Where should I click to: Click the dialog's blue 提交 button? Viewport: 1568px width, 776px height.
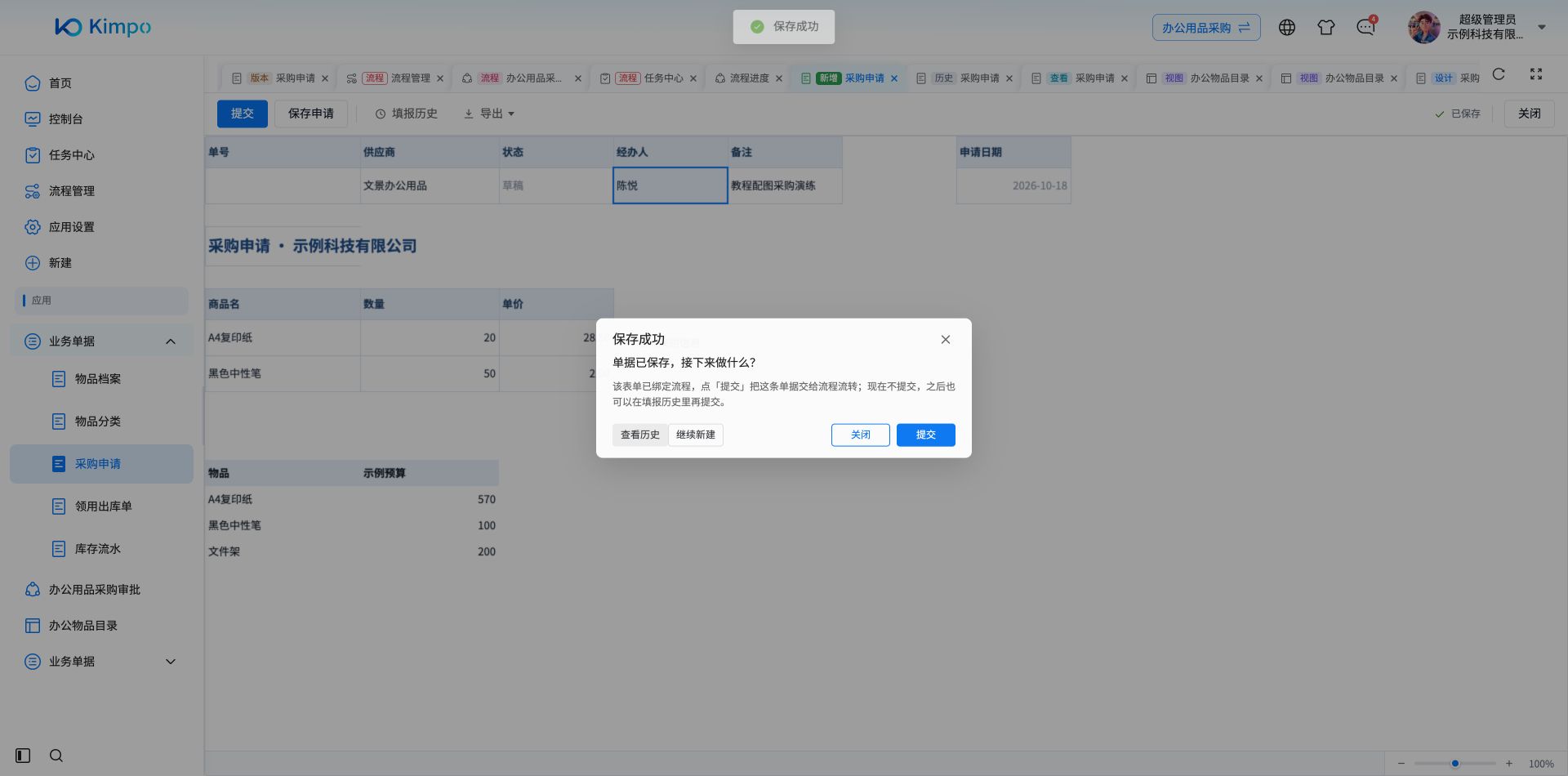[926, 435]
